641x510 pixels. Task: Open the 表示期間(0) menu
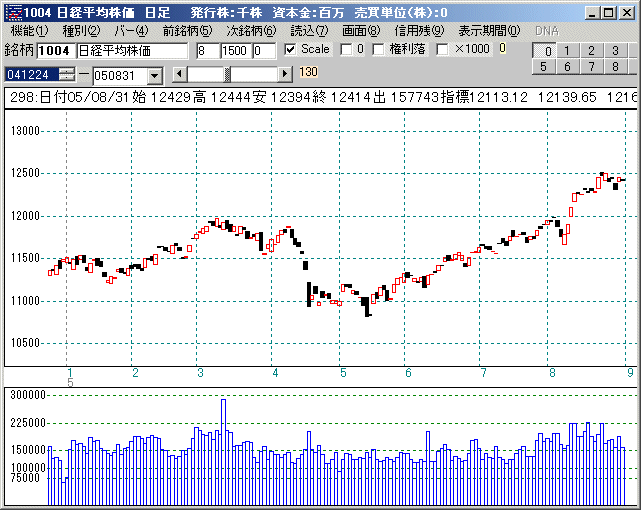tap(489, 31)
